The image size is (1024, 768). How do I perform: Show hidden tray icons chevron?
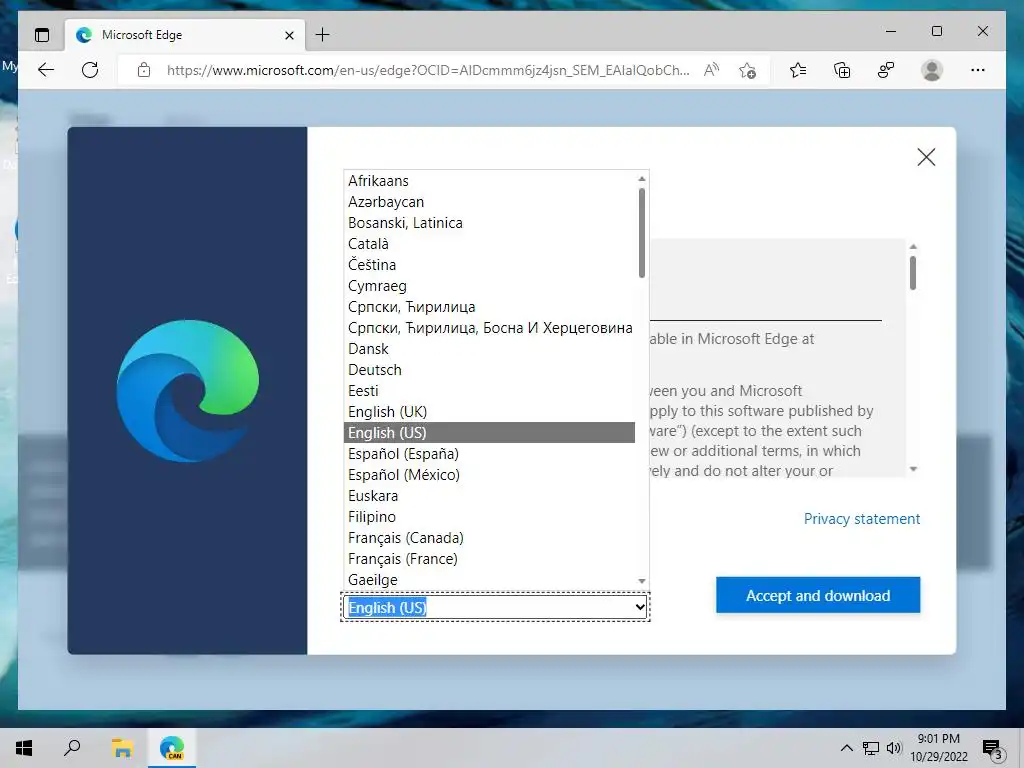click(846, 748)
